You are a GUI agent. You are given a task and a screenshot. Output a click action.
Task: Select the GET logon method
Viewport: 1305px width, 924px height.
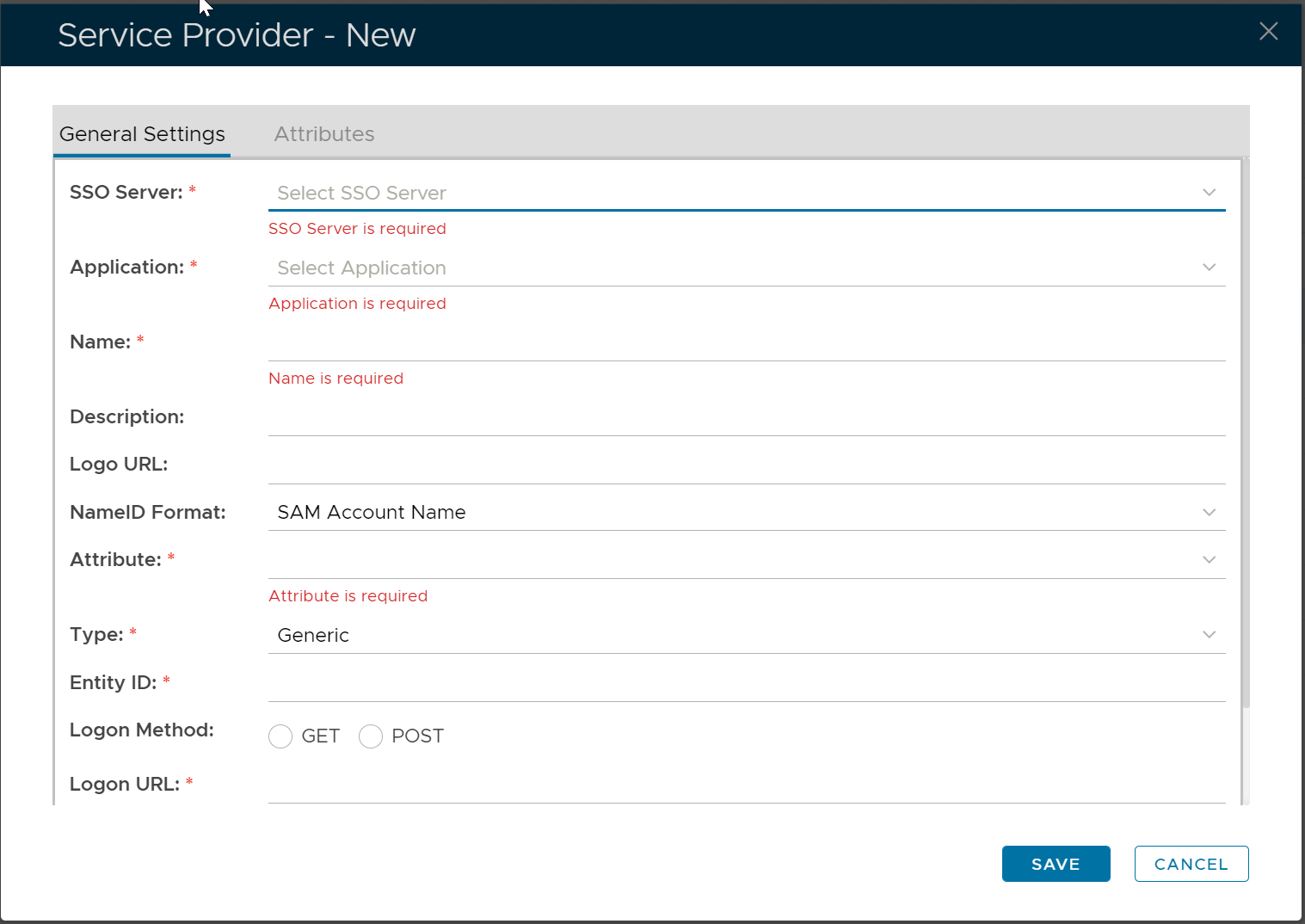coord(280,736)
